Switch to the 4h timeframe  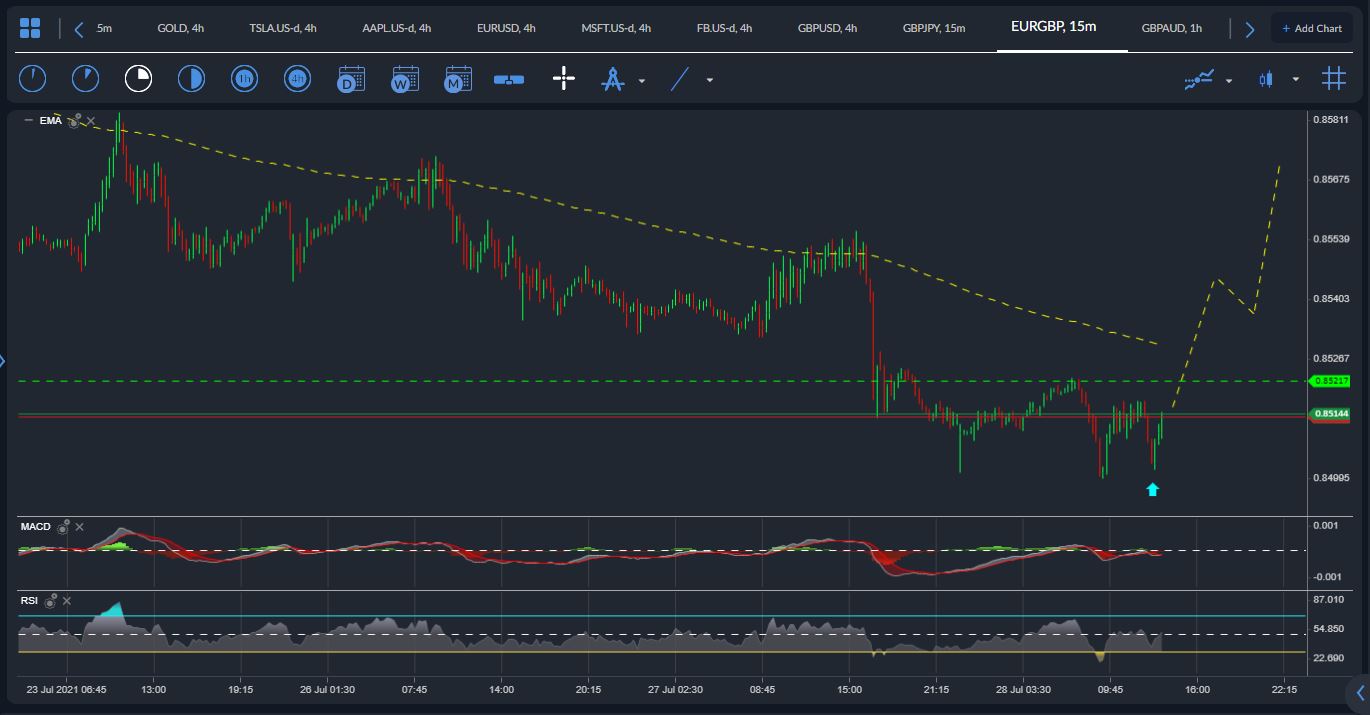297,79
